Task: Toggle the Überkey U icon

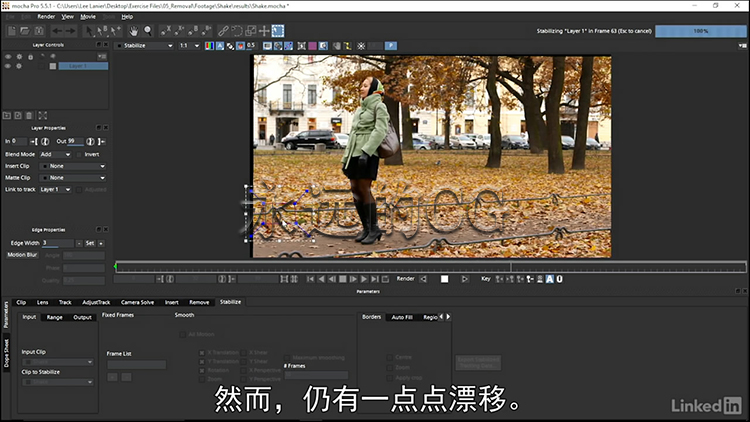Action: [x=560, y=279]
